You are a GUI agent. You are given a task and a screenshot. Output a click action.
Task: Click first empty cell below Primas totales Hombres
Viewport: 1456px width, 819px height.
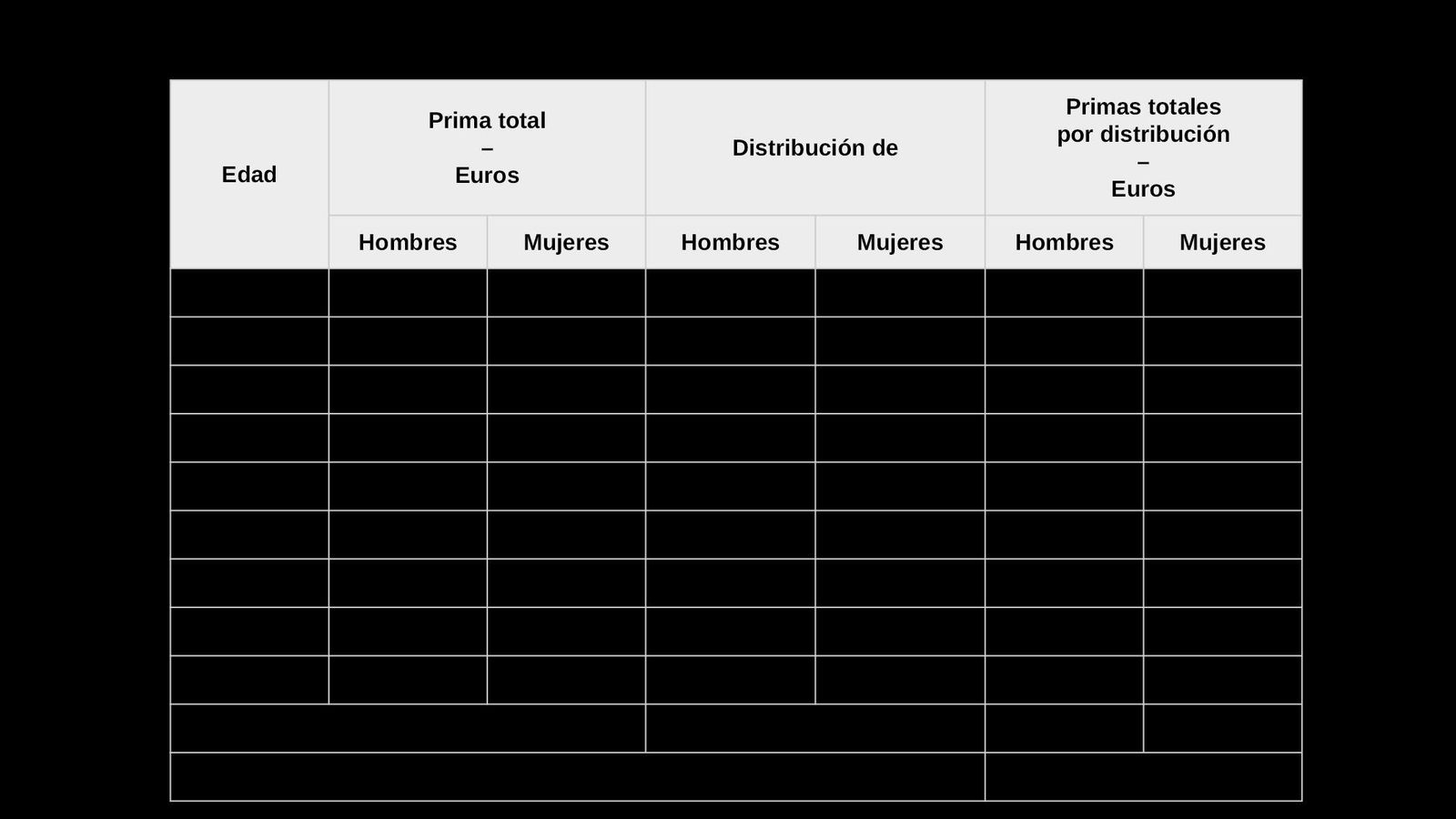point(1064,293)
